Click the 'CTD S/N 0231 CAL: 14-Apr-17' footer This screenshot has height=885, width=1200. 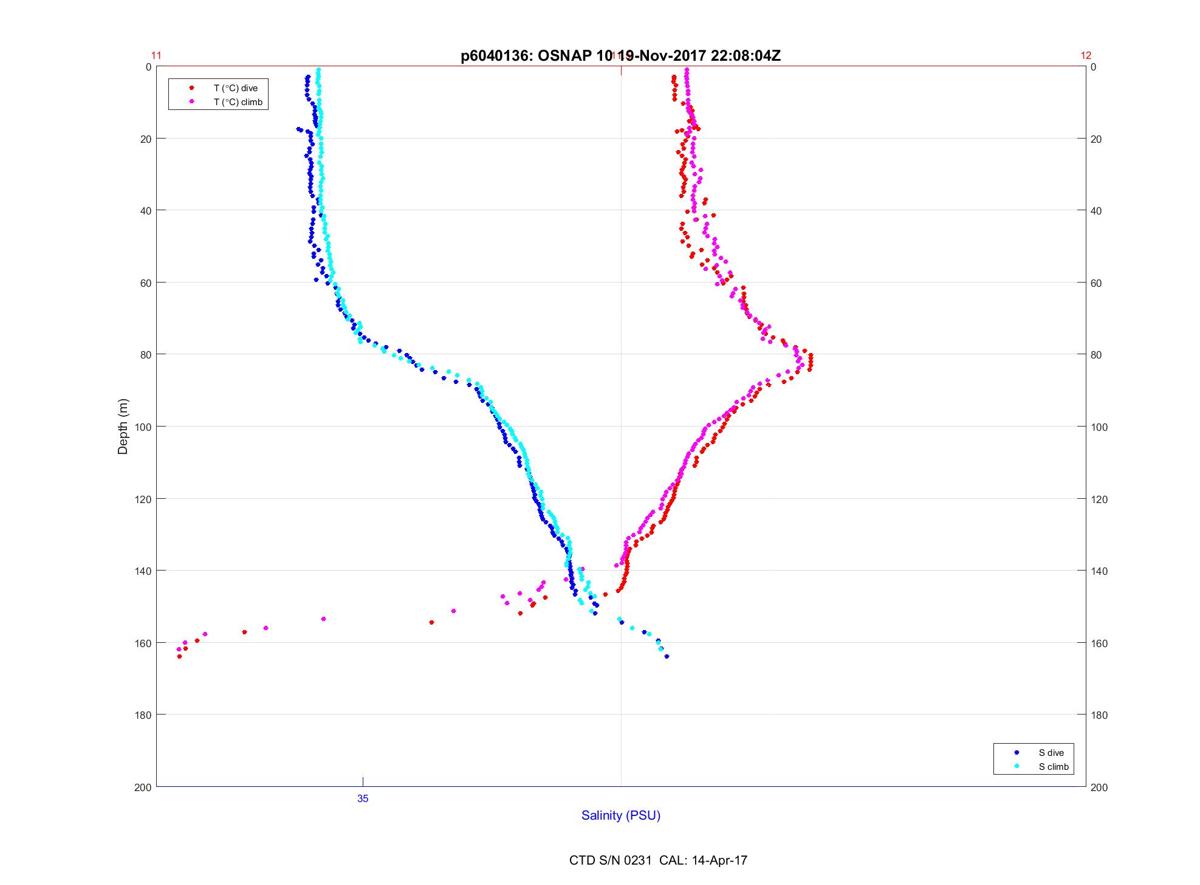point(657,859)
